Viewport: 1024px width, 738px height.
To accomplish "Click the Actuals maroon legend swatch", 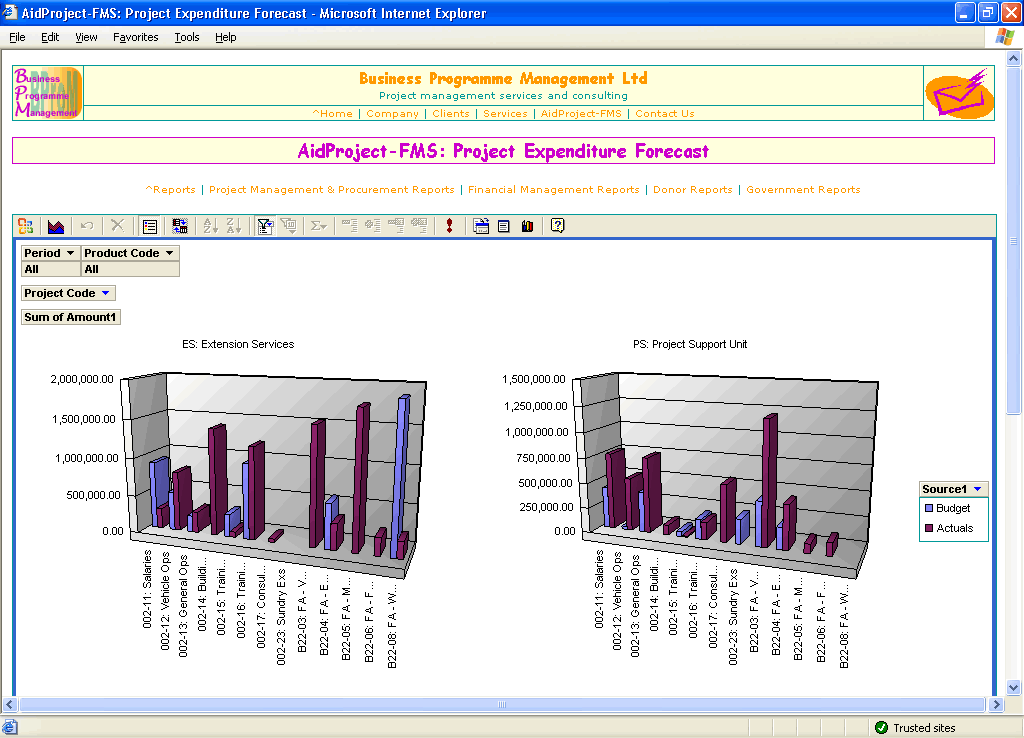I will 929,528.
